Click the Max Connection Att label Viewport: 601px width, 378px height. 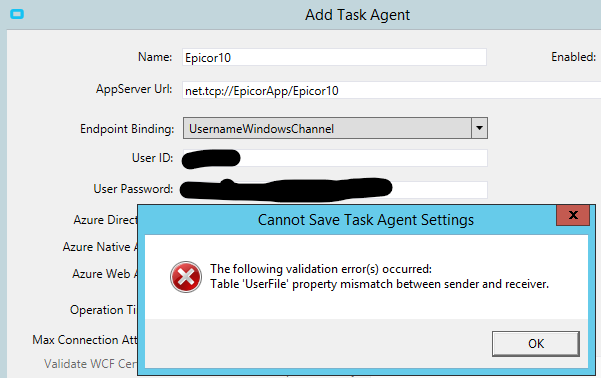click(85, 340)
